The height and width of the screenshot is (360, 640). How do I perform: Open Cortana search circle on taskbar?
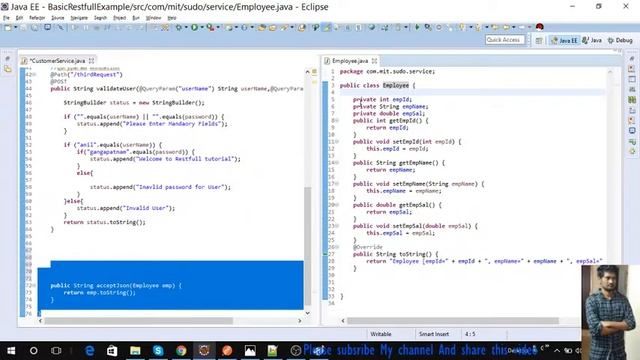pos(33,351)
